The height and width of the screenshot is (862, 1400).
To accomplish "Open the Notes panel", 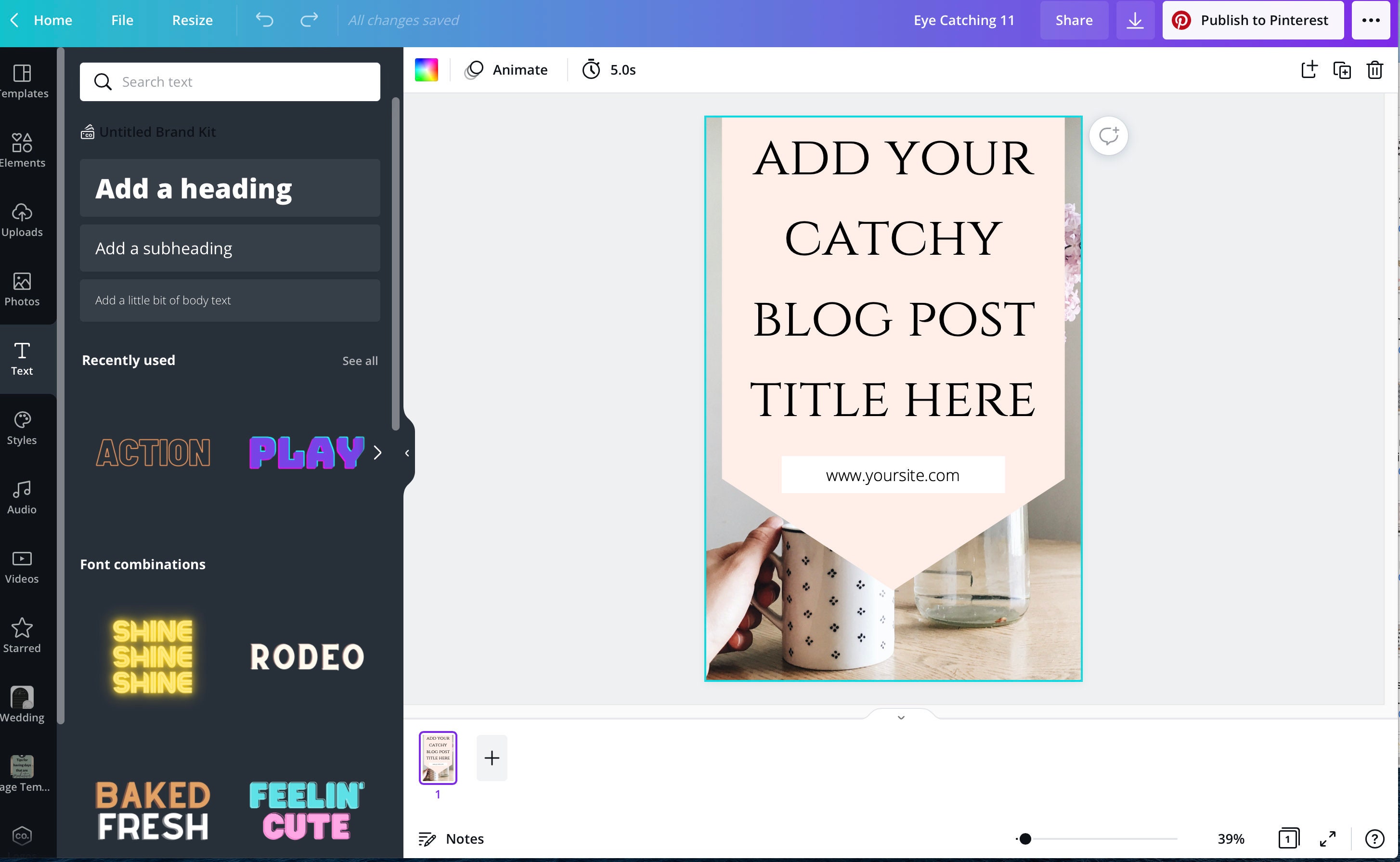I will click(x=451, y=838).
